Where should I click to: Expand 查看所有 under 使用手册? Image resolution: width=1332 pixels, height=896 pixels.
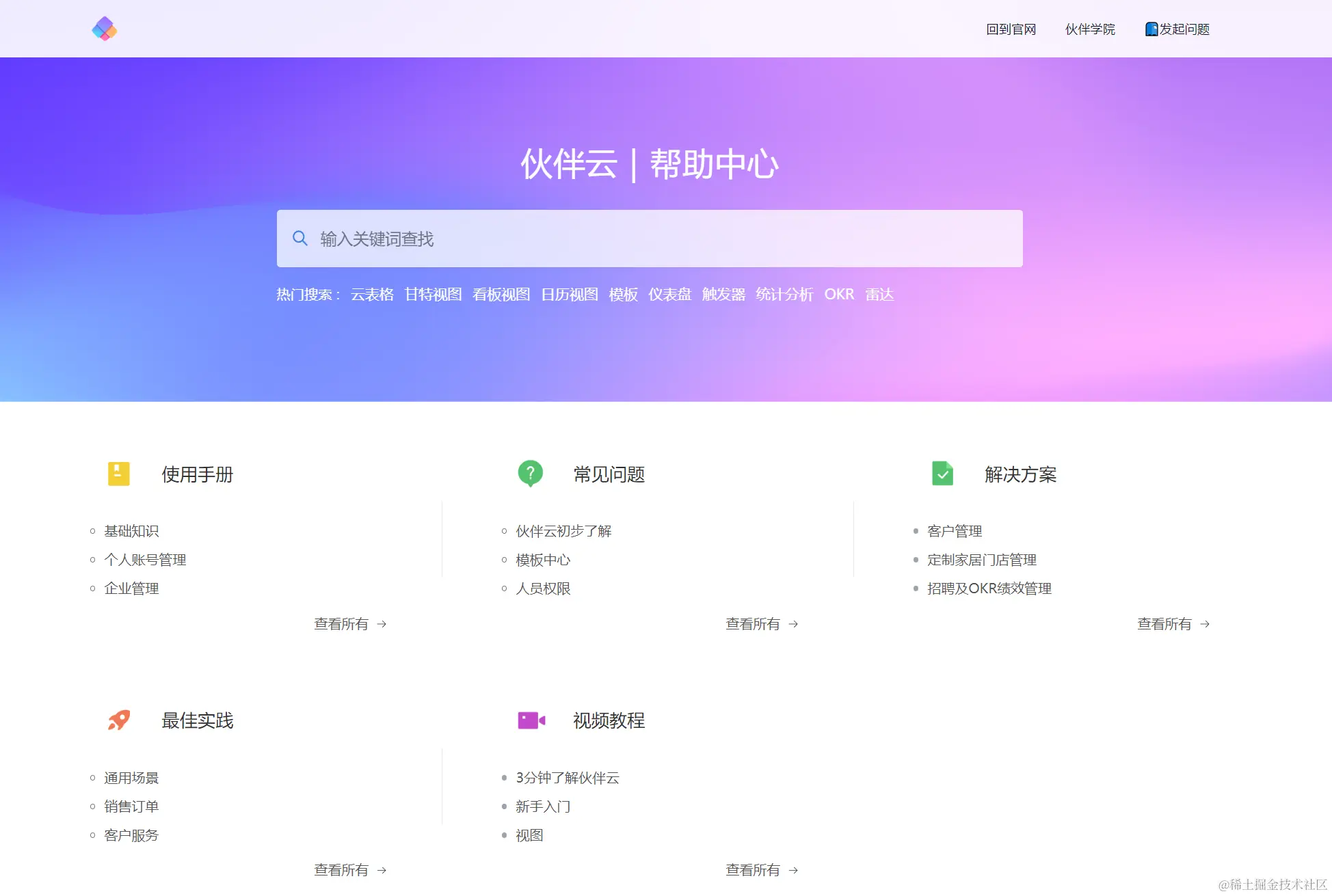click(350, 624)
